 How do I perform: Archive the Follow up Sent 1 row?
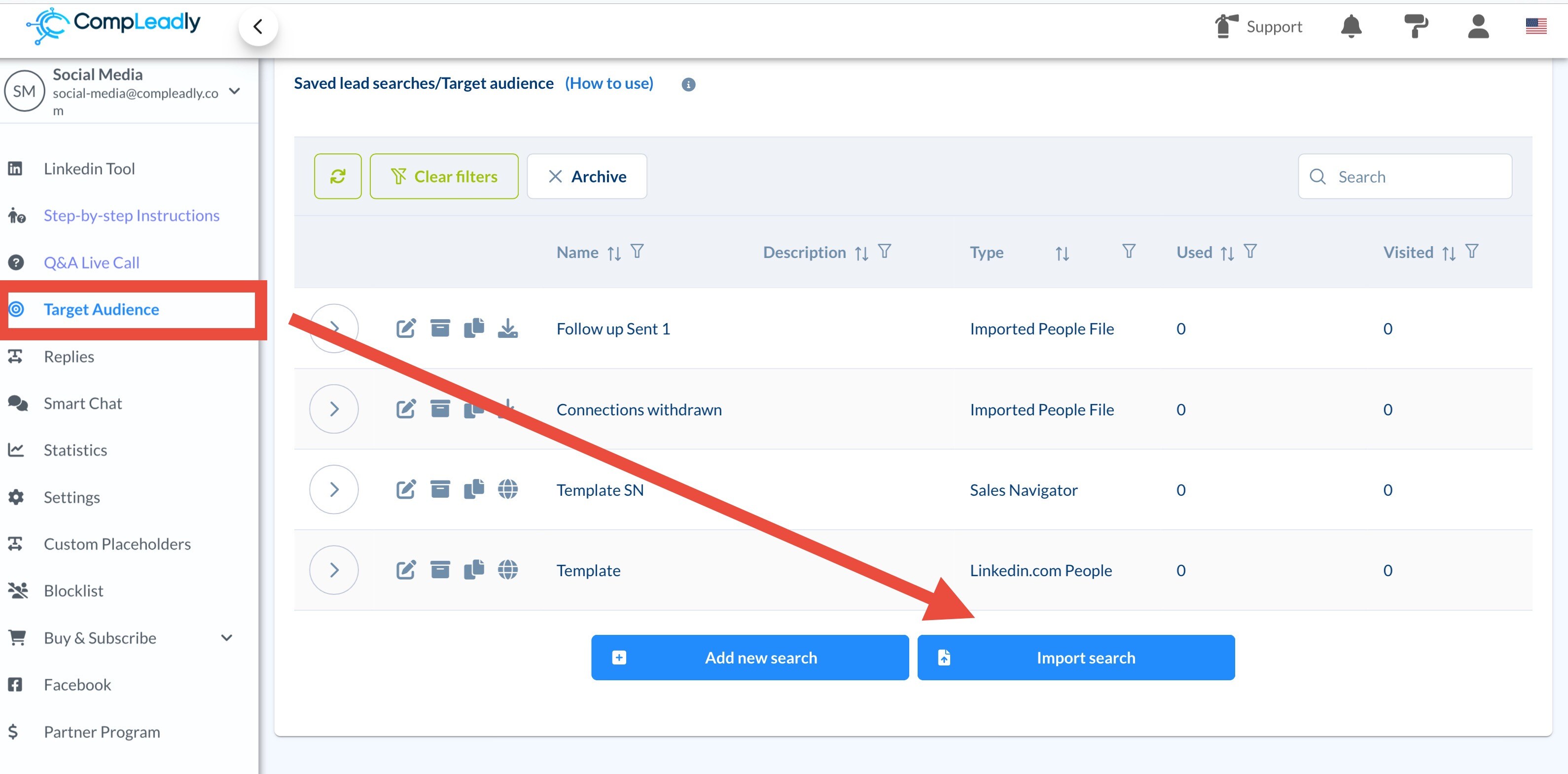(x=440, y=328)
